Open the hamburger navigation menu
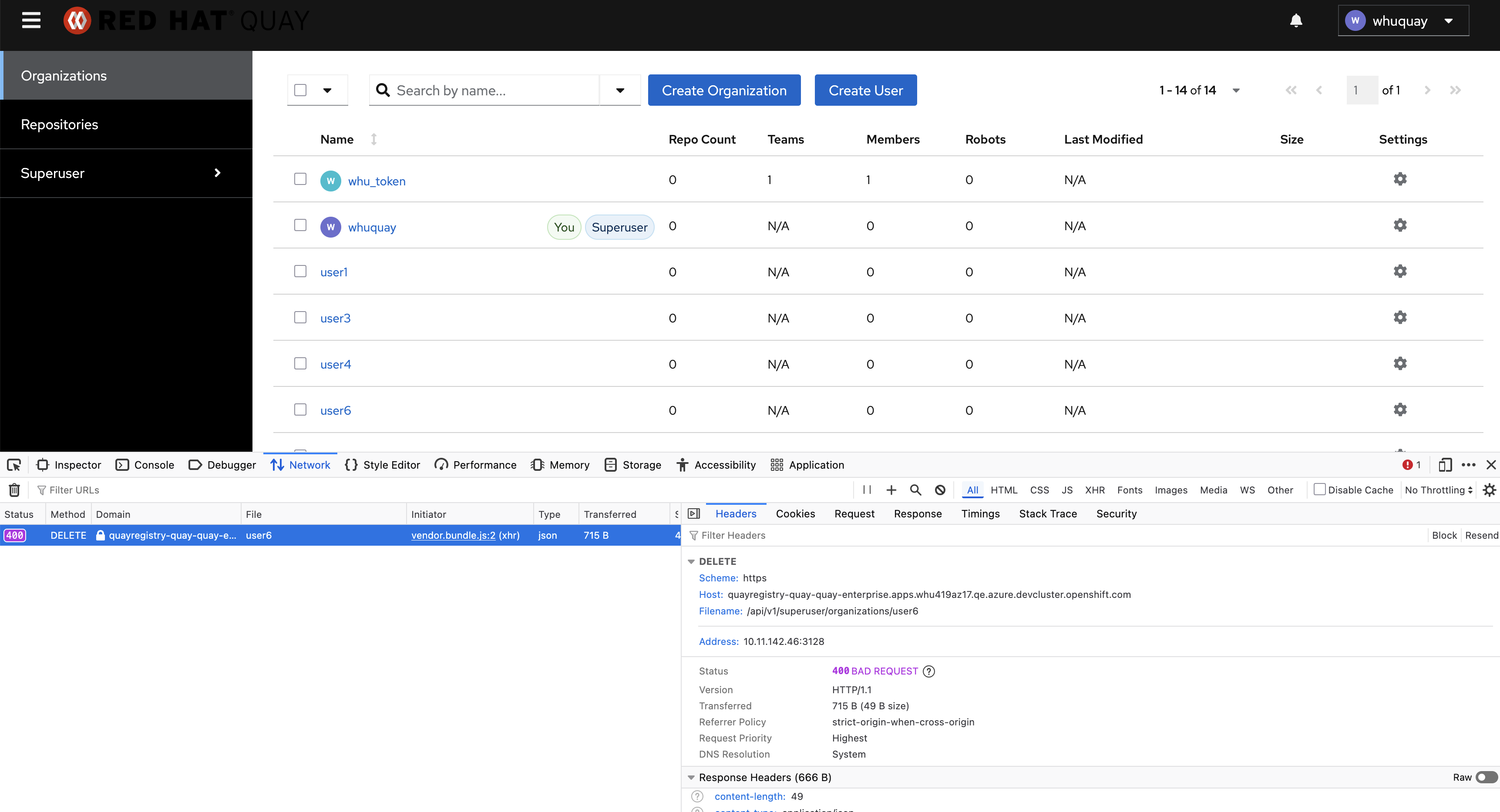Screen dimensions: 1500x812 (x=31, y=21)
